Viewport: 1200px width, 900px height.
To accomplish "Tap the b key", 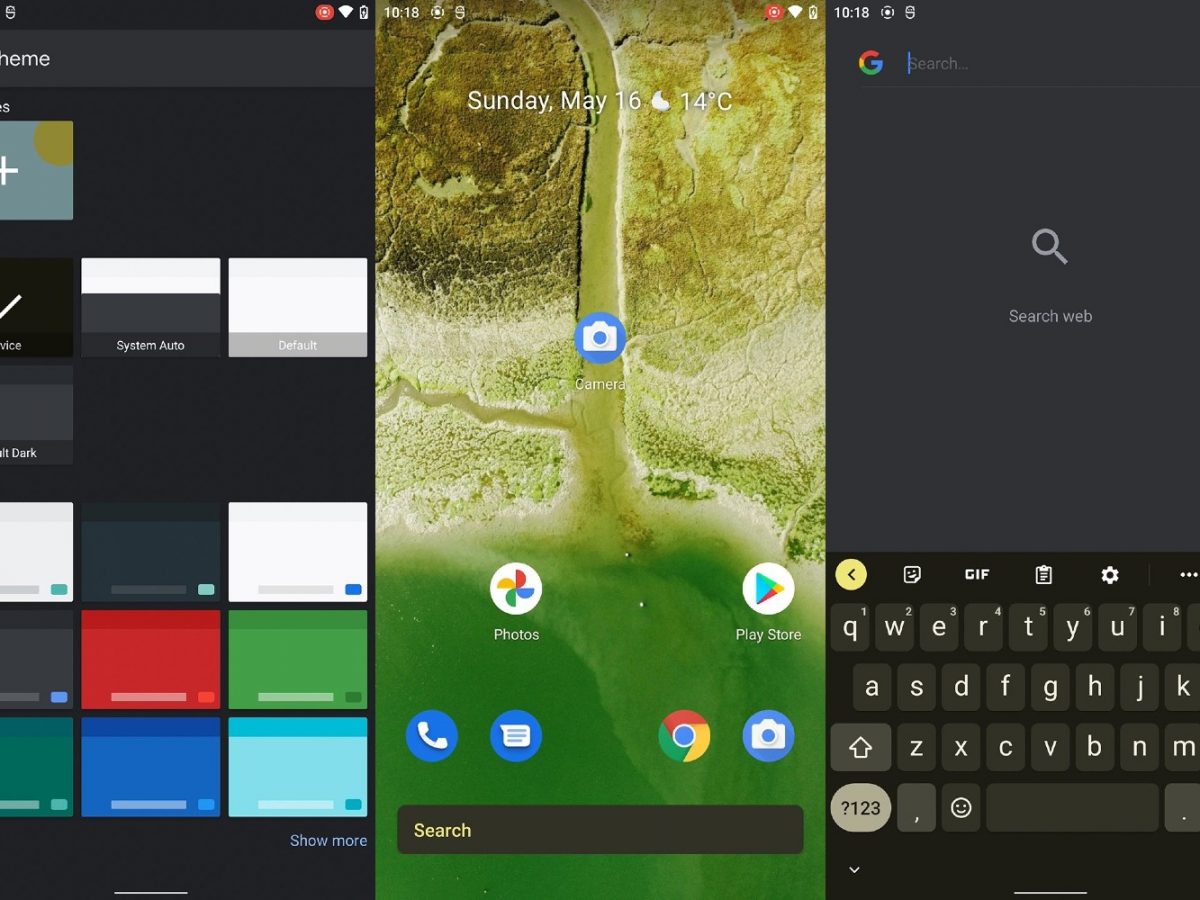I will (1095, 747).
